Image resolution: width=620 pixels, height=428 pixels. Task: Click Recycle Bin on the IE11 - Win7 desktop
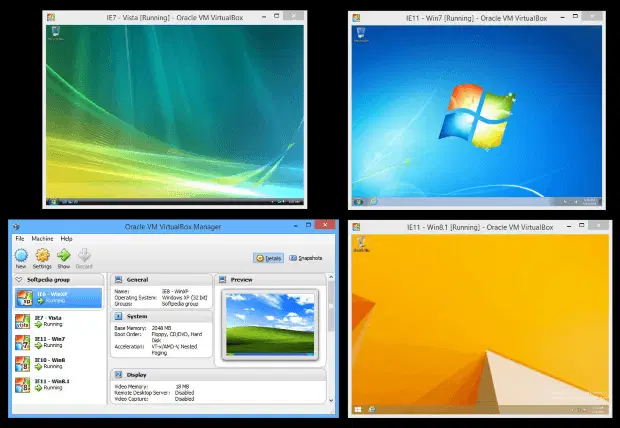point(361,34)
